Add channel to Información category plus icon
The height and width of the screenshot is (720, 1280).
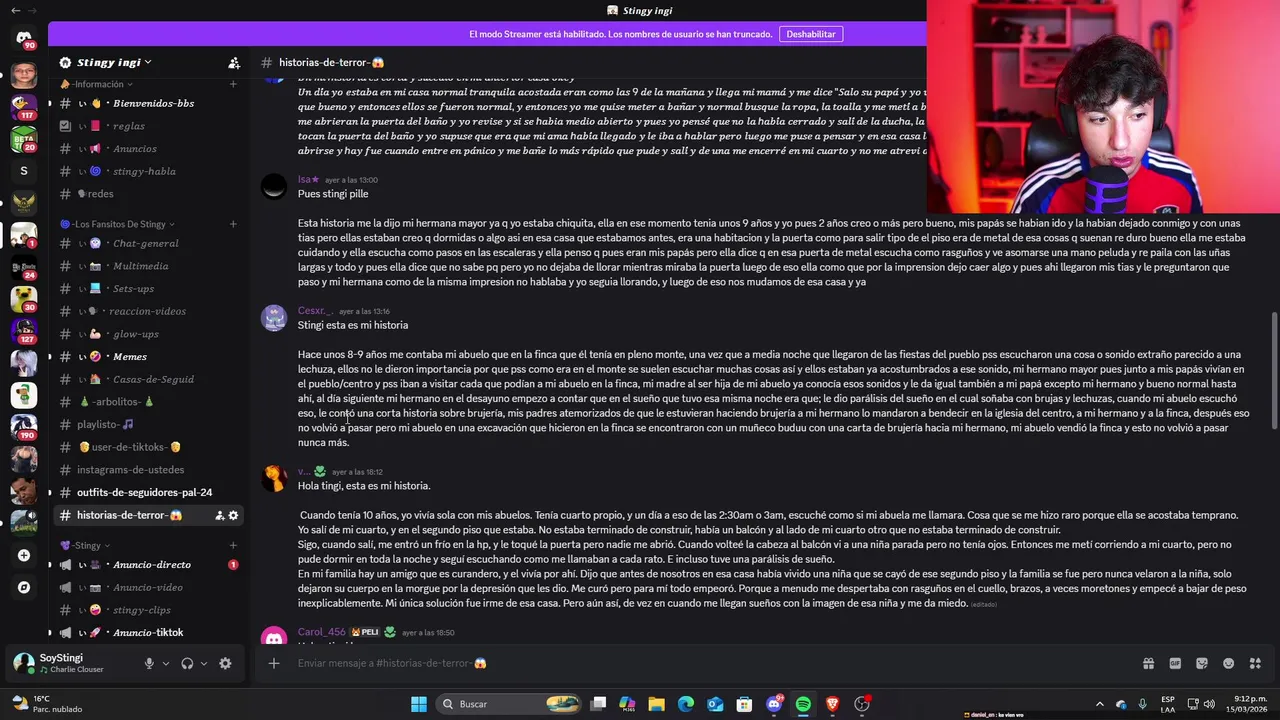tap(233, 84)
